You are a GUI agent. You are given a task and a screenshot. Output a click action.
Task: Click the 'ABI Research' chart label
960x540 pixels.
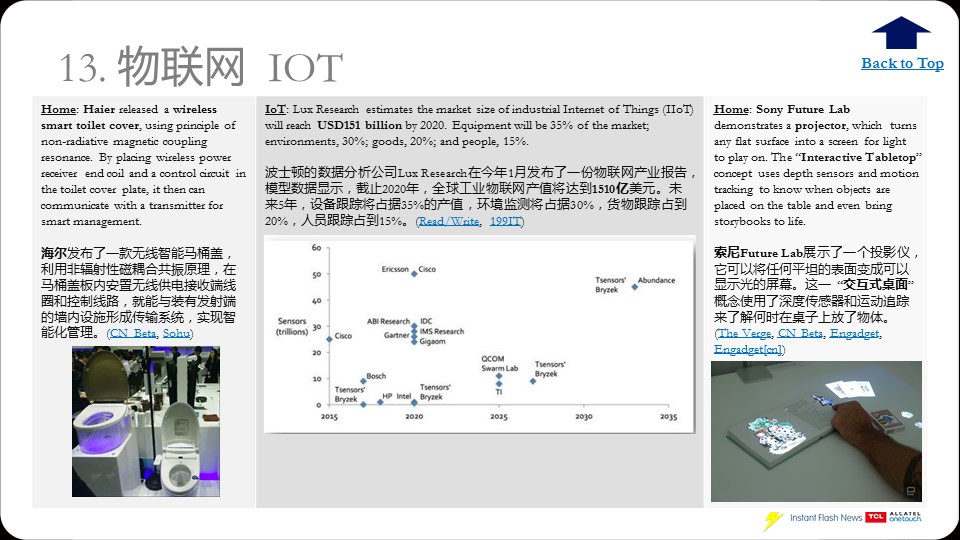pos(388,321)
